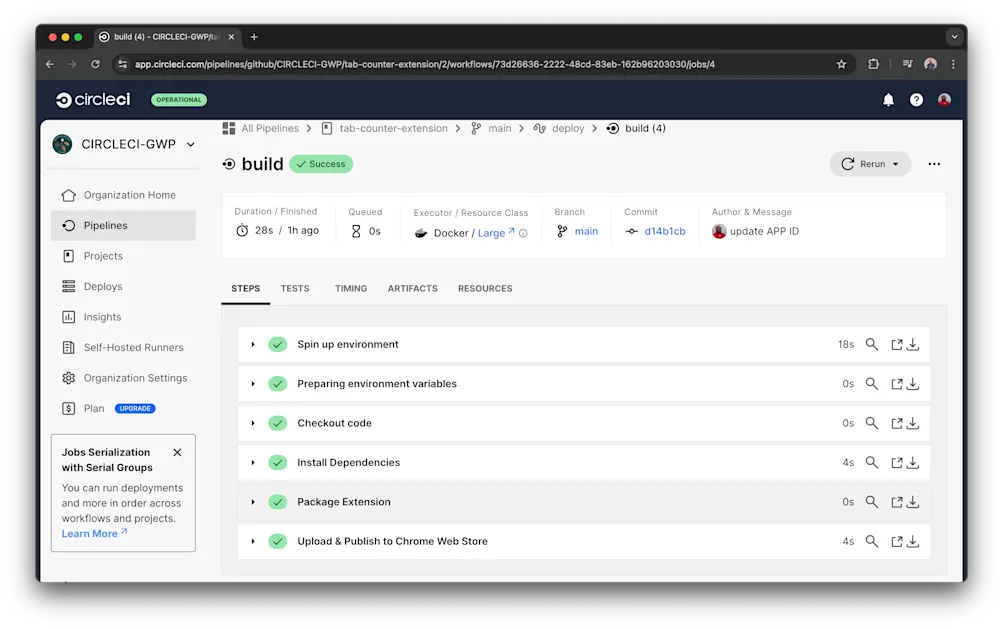Switch to the ARTIFACTS tab
The height and width of the screenshot is (629, 1003).
coord(412,288)
